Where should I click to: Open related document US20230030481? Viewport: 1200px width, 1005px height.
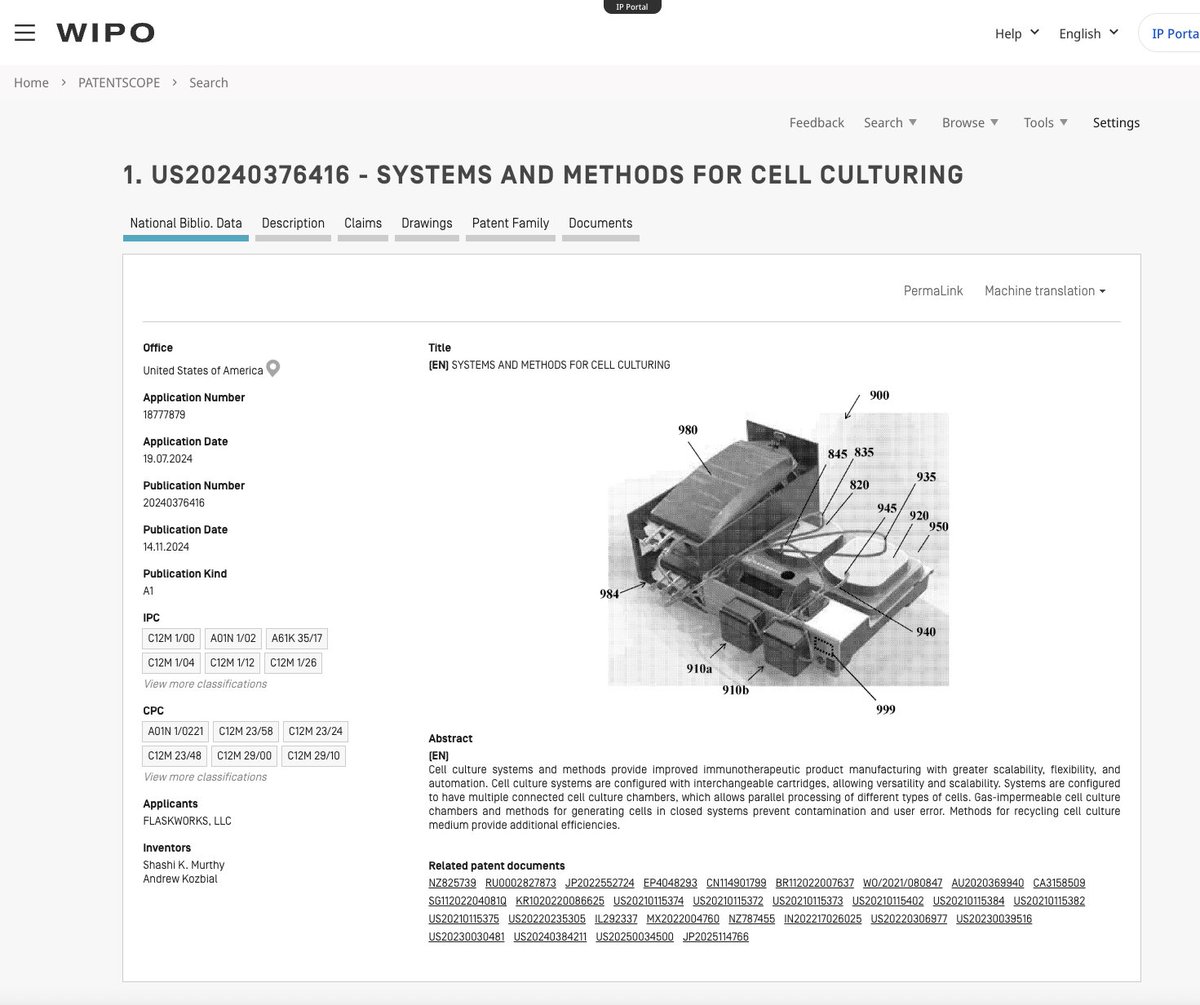coord(466,937)
